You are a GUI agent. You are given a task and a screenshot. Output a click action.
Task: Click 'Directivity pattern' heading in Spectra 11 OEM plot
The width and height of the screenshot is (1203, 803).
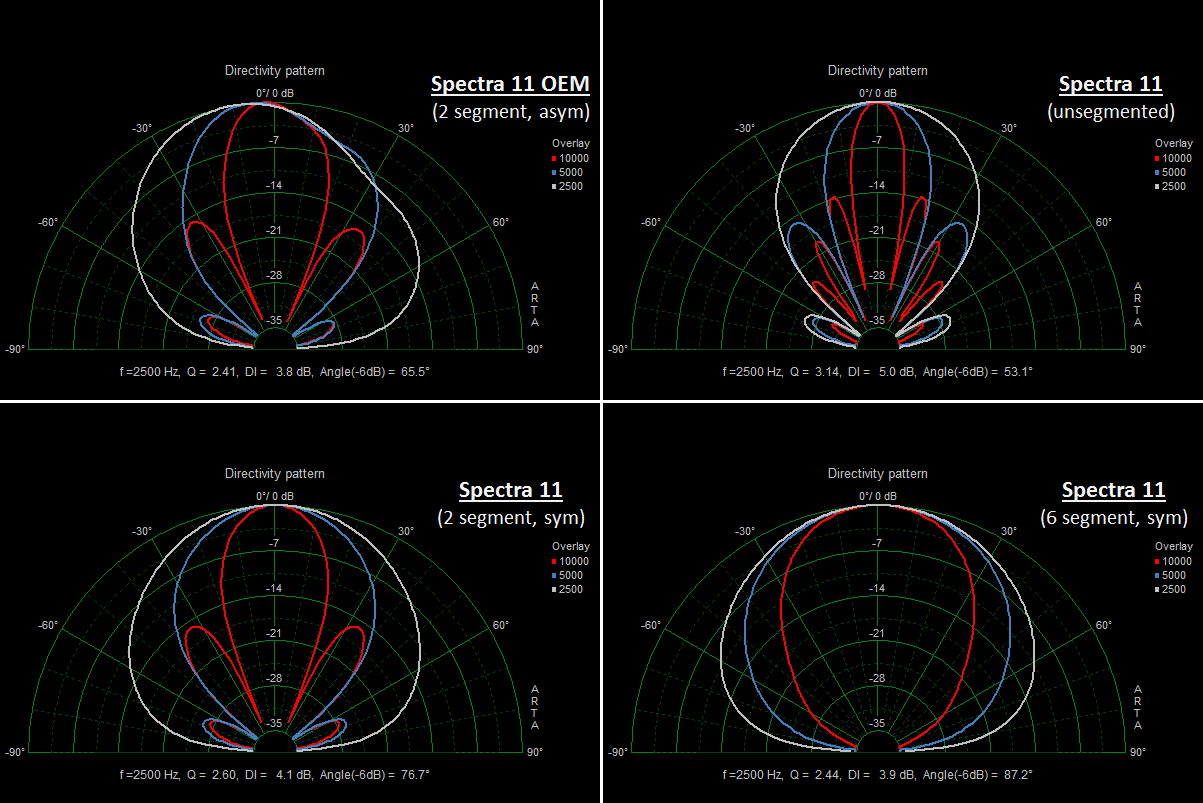[274, 71]
